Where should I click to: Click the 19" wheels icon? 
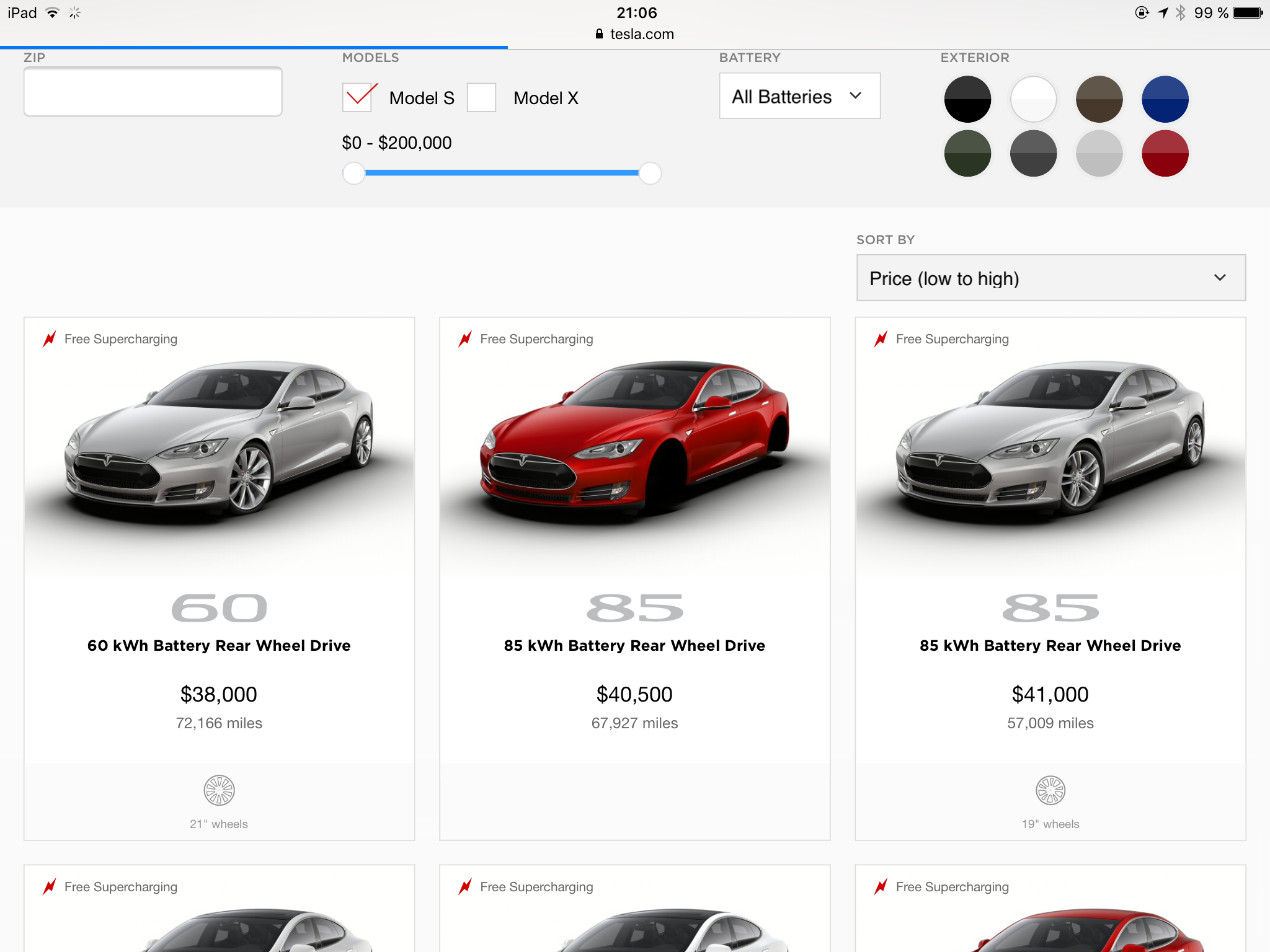tap(1050, 790)
